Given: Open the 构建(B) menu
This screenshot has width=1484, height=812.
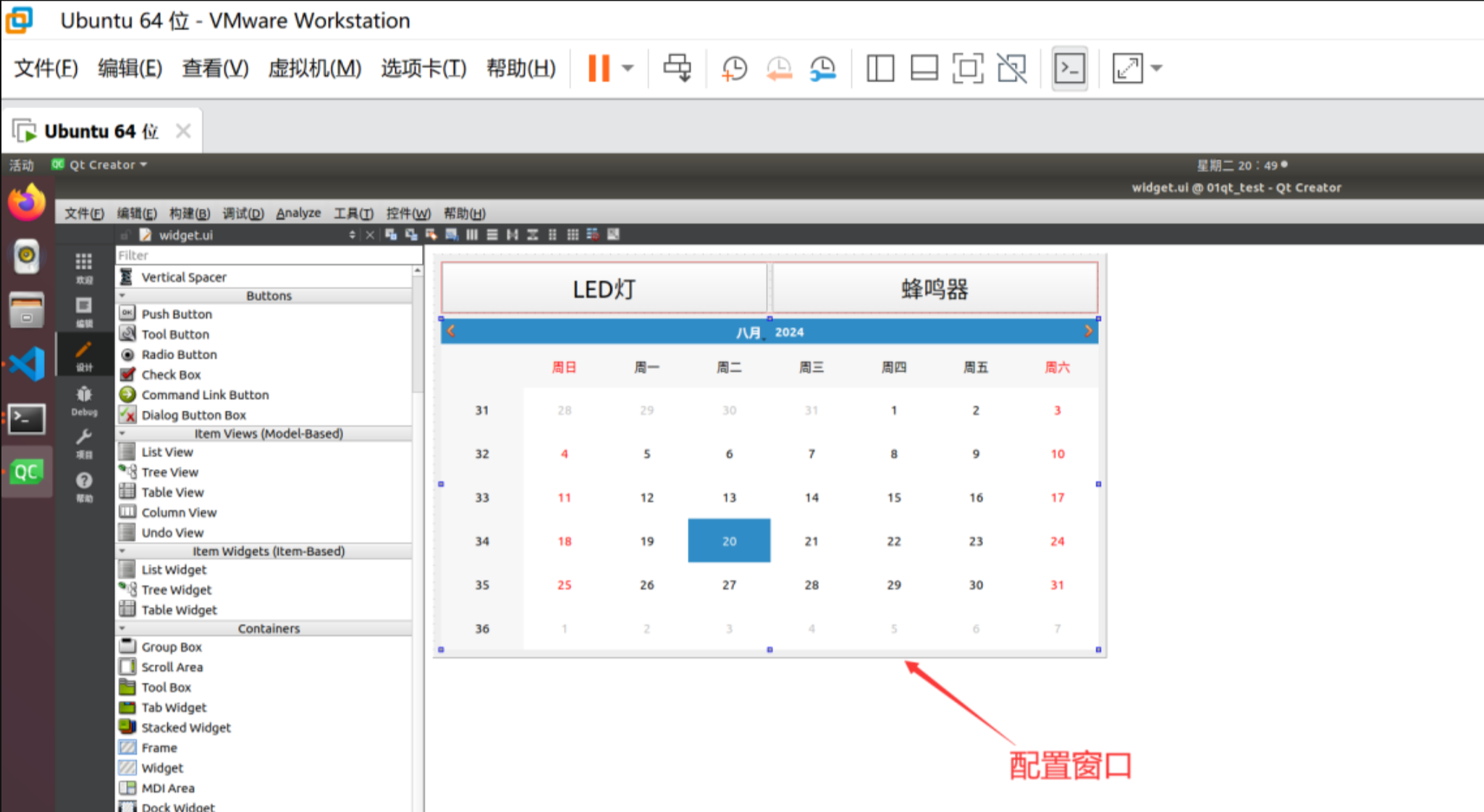Looking at the screenshot, I should pos(189,213).
